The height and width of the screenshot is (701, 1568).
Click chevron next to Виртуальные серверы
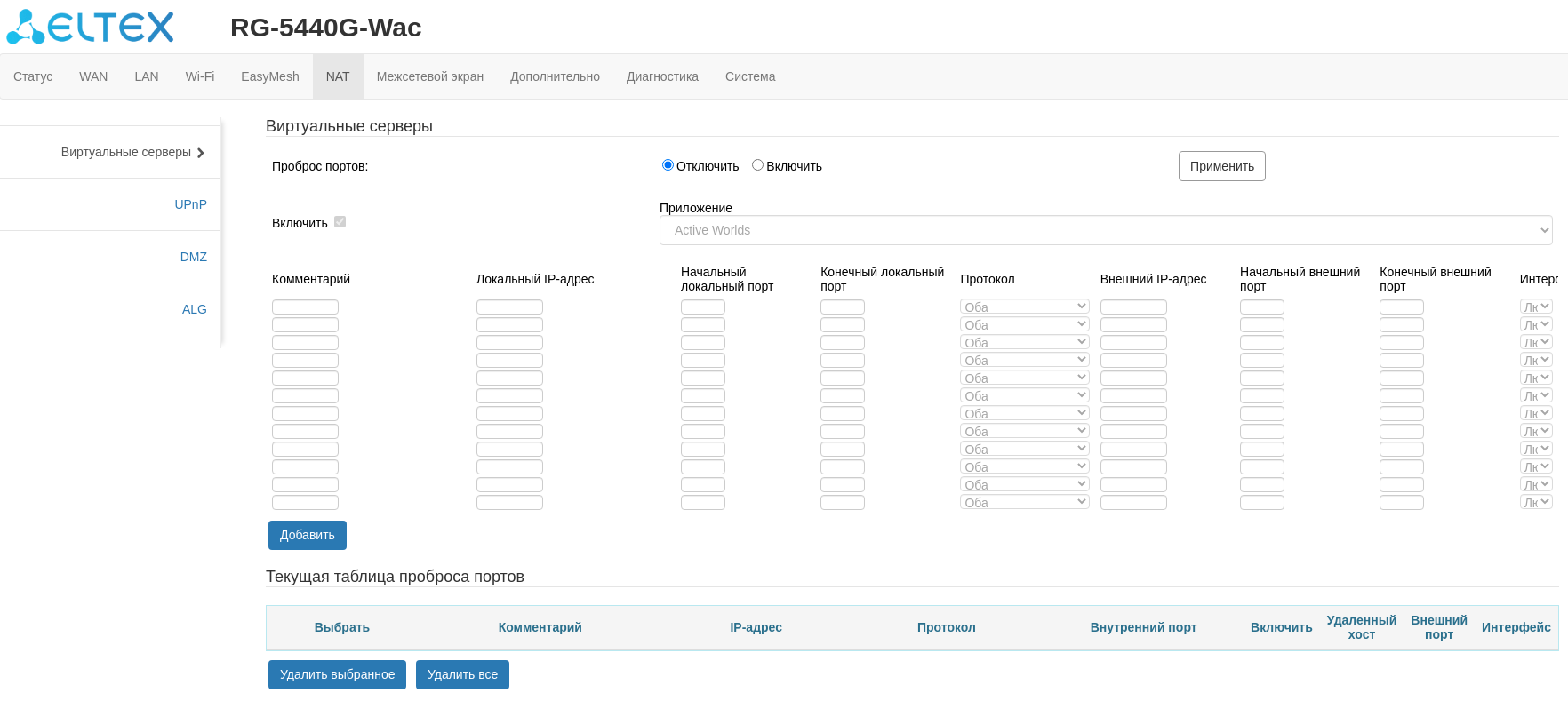pos(201,153)
